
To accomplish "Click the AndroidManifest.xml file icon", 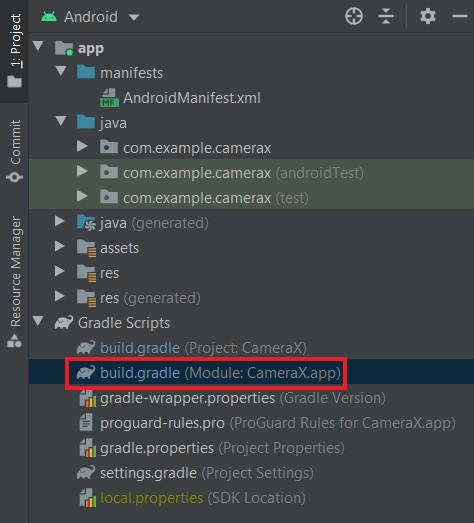I will pos(109,98).
